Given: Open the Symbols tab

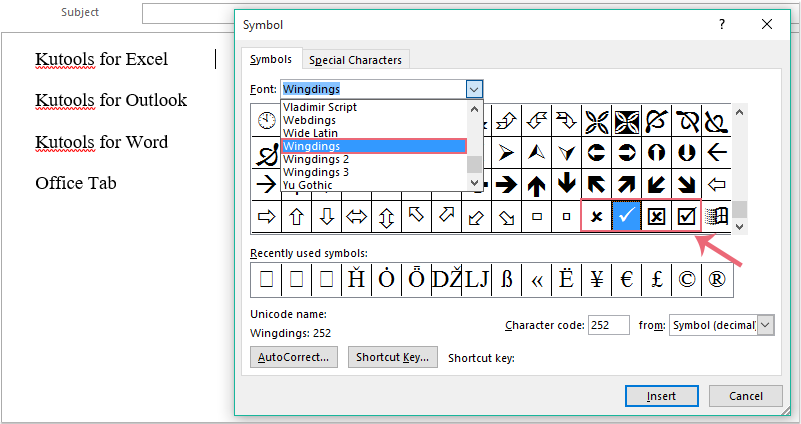Looking at the screenshot, I should (271, 60).
